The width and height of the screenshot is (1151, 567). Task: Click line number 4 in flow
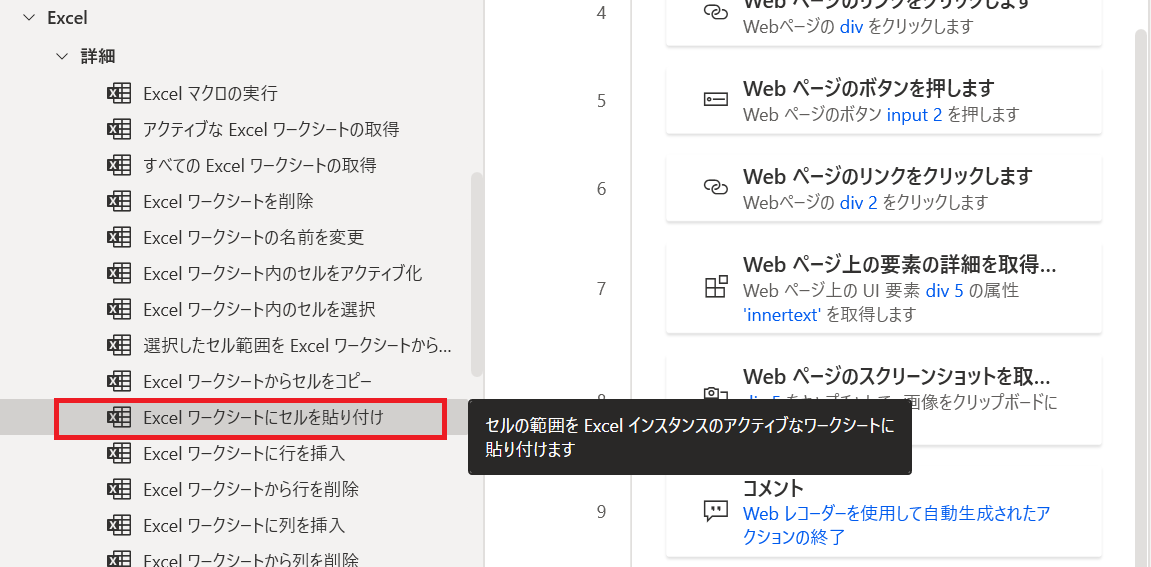601,13
